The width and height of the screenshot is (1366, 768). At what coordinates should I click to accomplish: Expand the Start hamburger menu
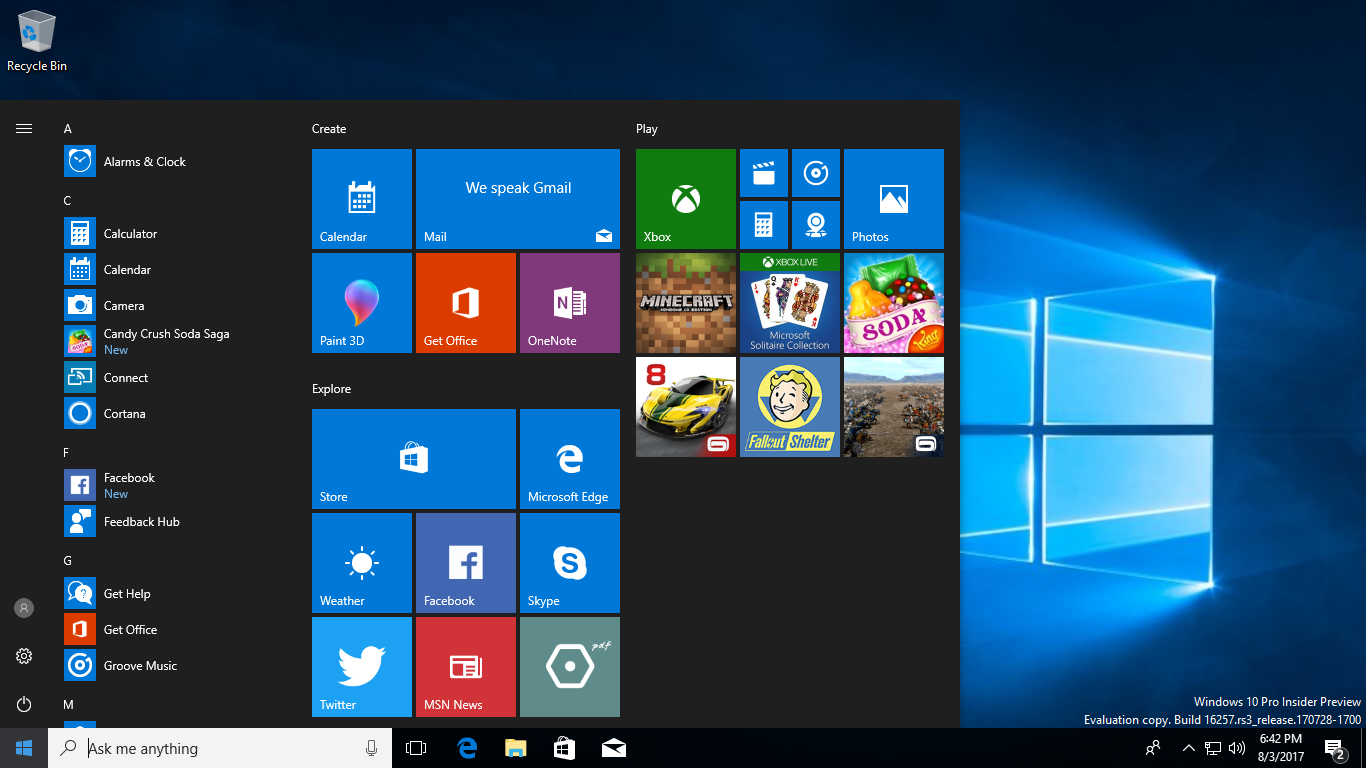coord(24,128)
